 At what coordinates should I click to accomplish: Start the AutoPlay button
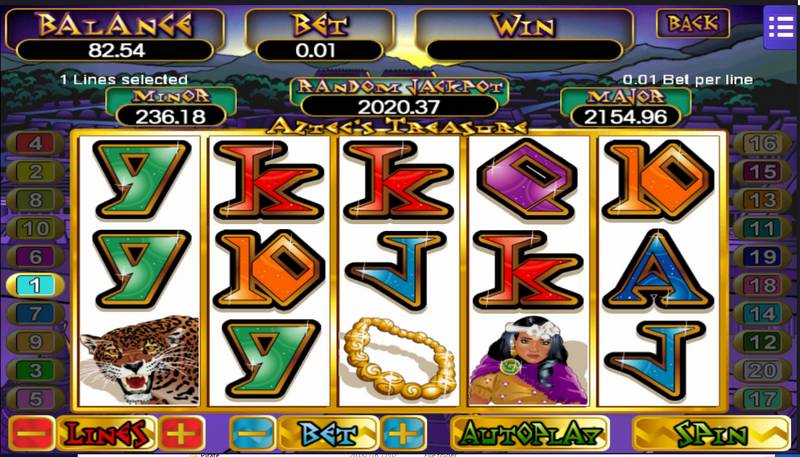point(530,435)
